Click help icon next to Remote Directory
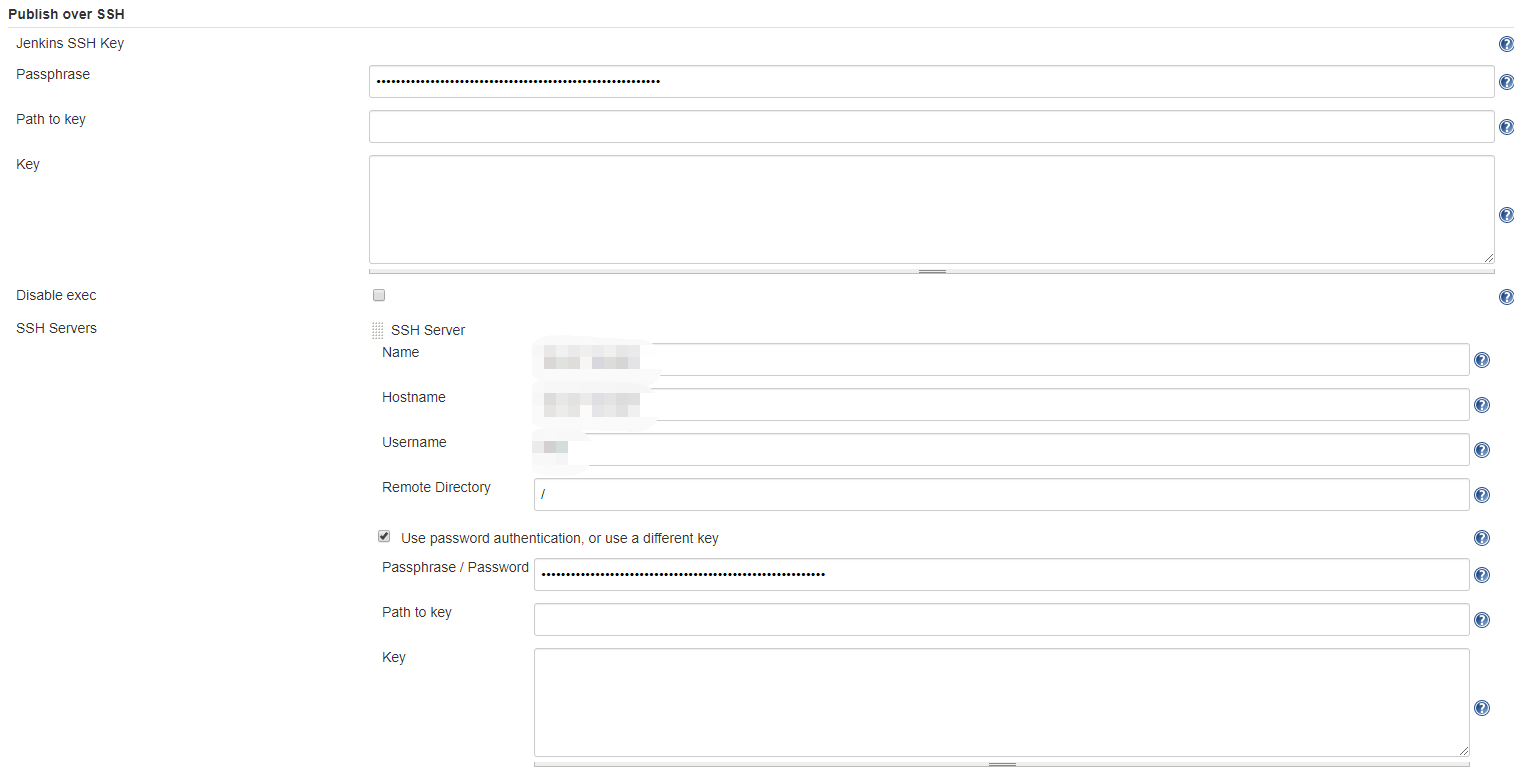This screenshot has height=778, width=1514. coord(1482,494)
